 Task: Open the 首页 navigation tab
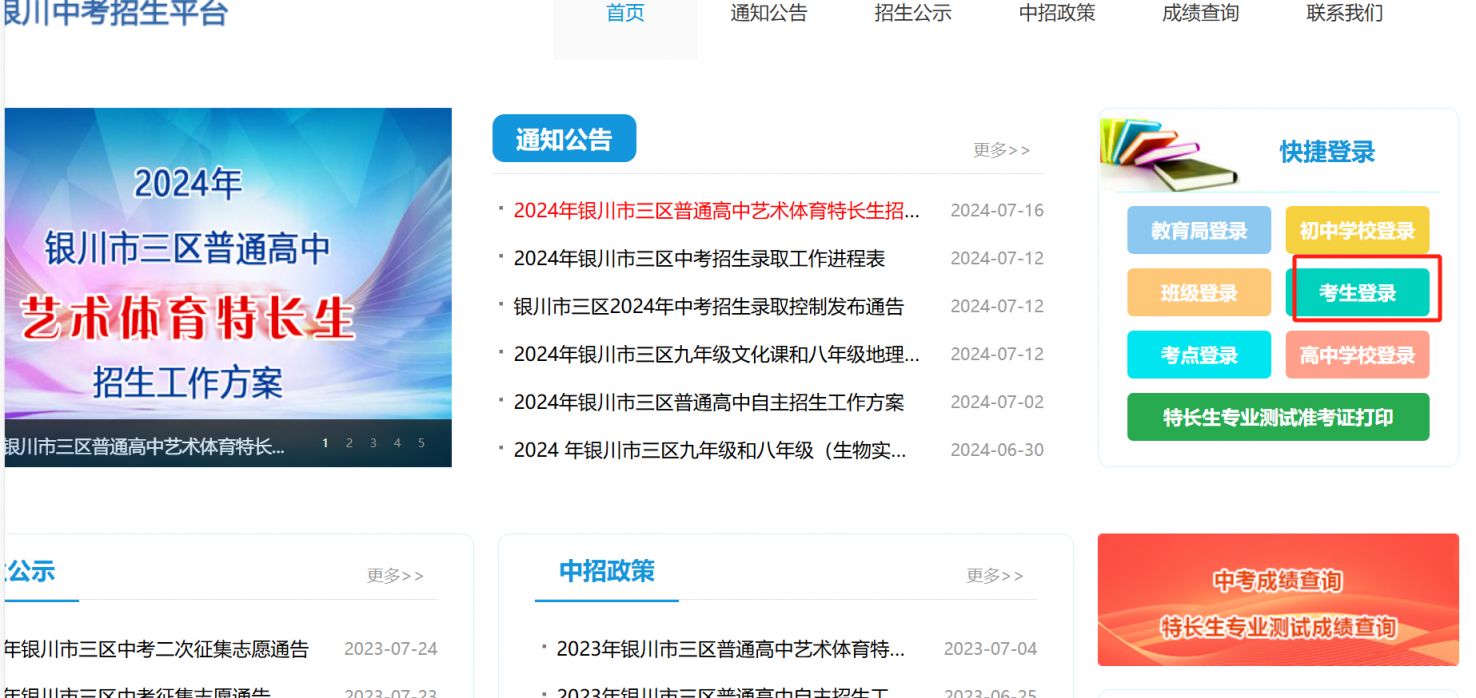click(625, 14)
